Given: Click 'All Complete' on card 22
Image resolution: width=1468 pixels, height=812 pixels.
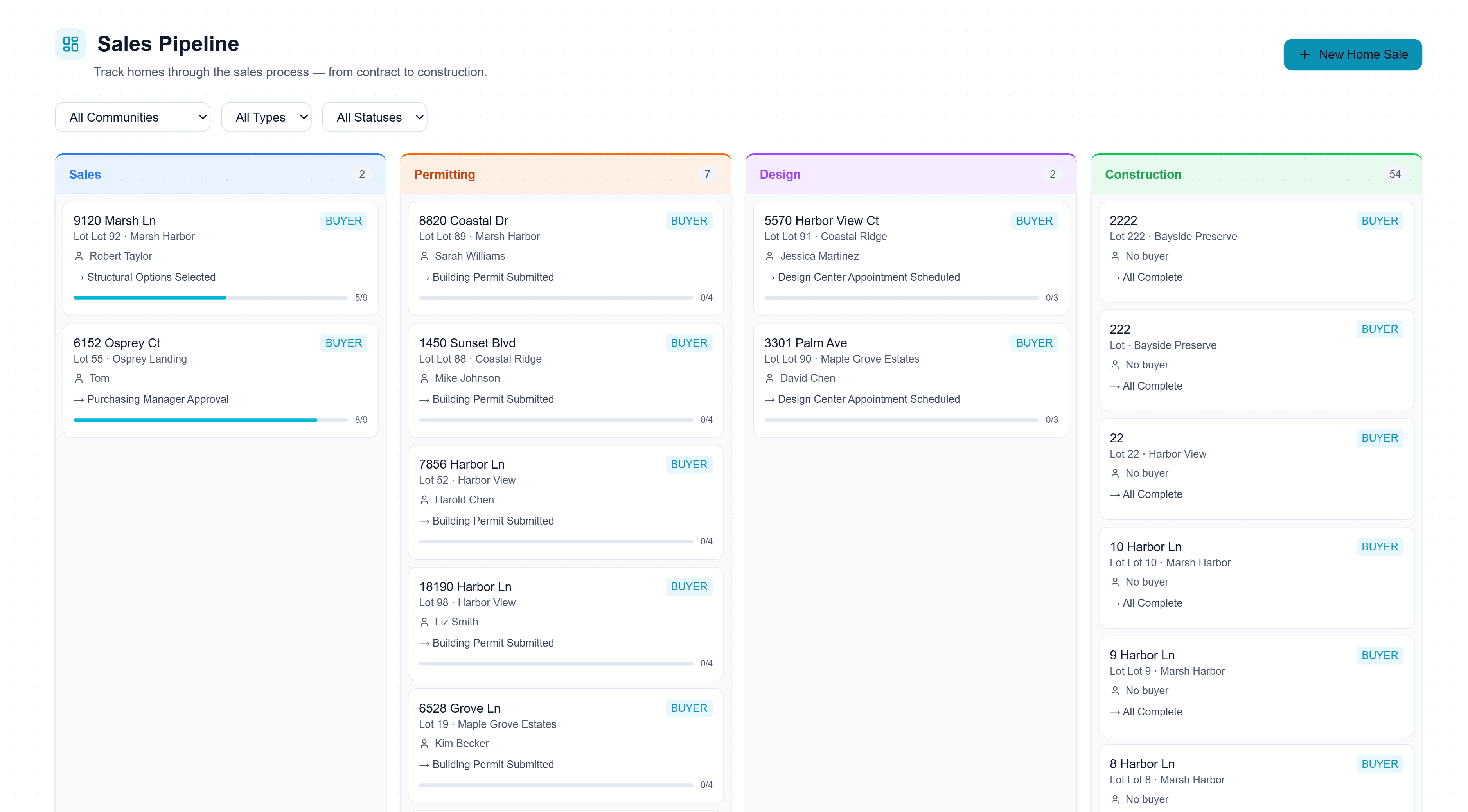Looking at the screenshot, I should pos(1152,495).
